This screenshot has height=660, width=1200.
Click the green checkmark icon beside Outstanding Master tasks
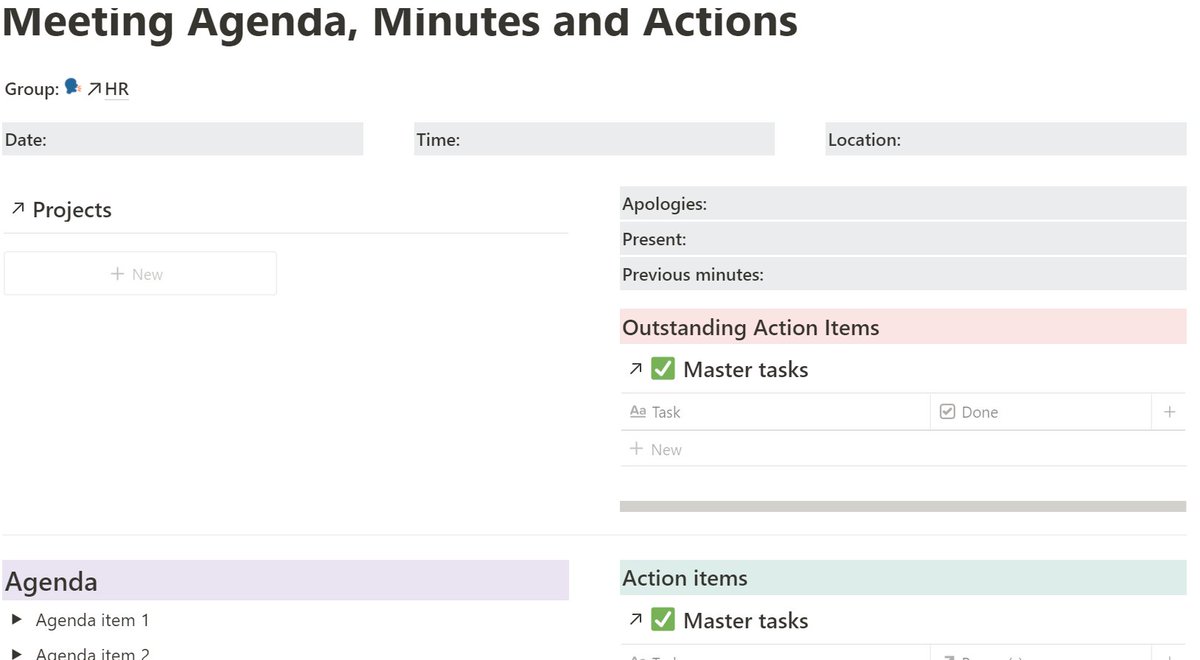(662, 369)
